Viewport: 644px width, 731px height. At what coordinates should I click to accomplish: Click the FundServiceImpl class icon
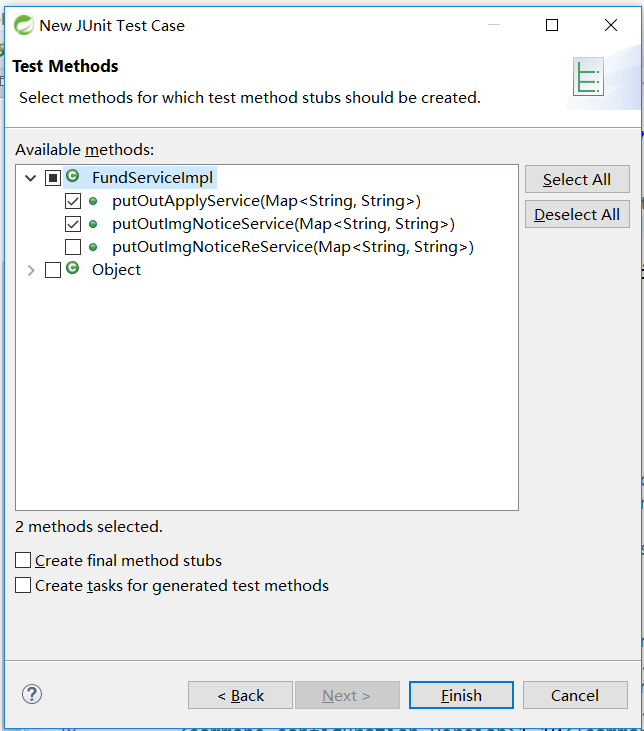73,177
